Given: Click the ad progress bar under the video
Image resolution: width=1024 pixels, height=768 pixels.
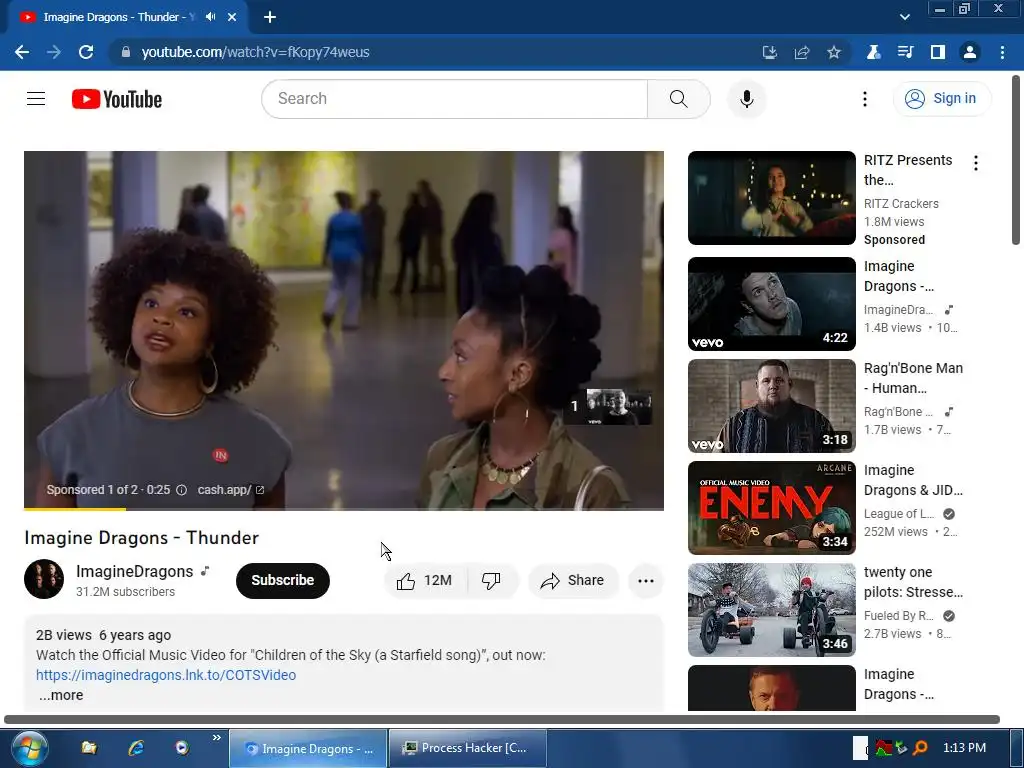Looking at the screenshot, I should click(x=344, y=509).
